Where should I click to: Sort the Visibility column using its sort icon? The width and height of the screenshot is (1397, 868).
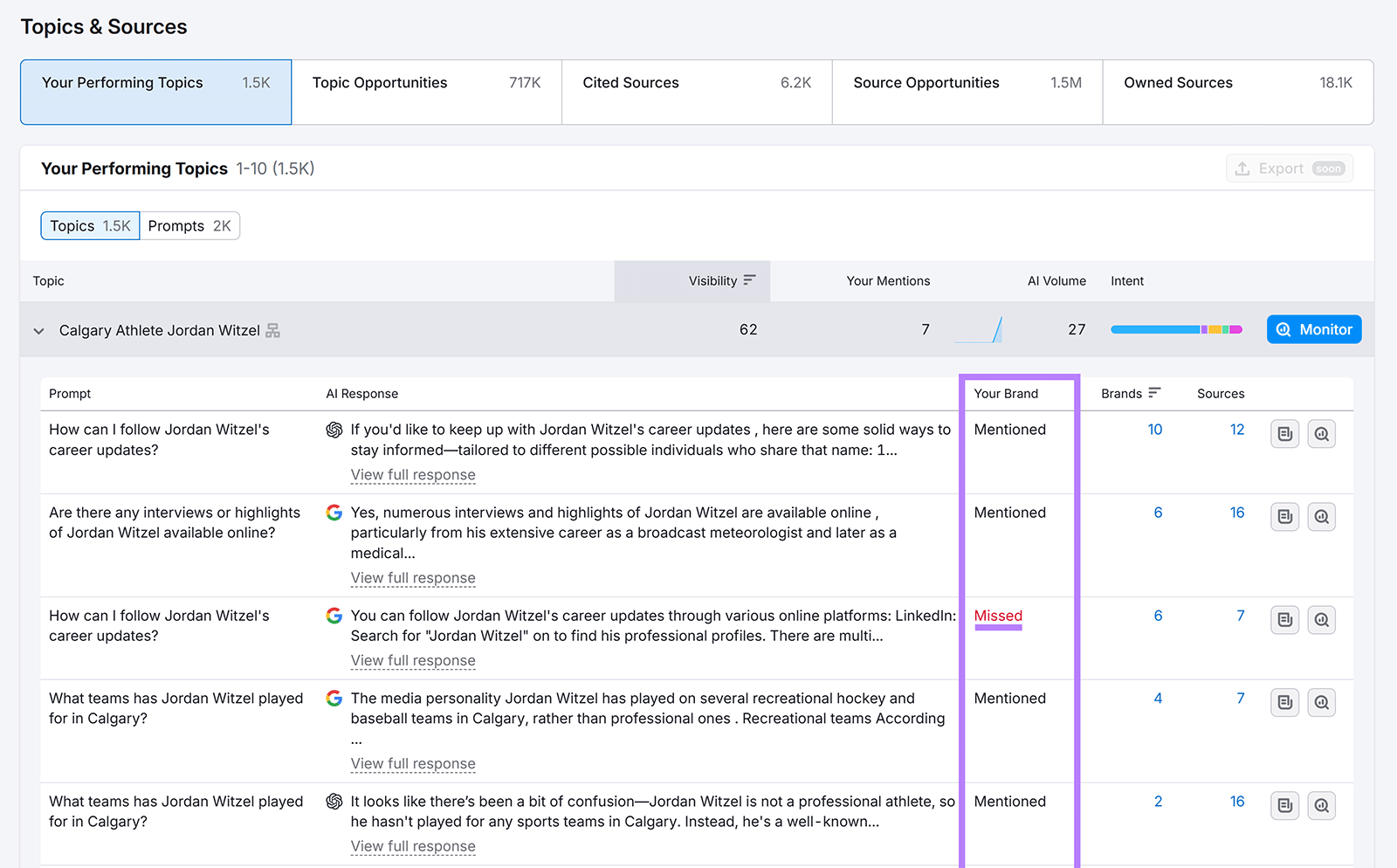pyautogui.click(x=751, y=280)
